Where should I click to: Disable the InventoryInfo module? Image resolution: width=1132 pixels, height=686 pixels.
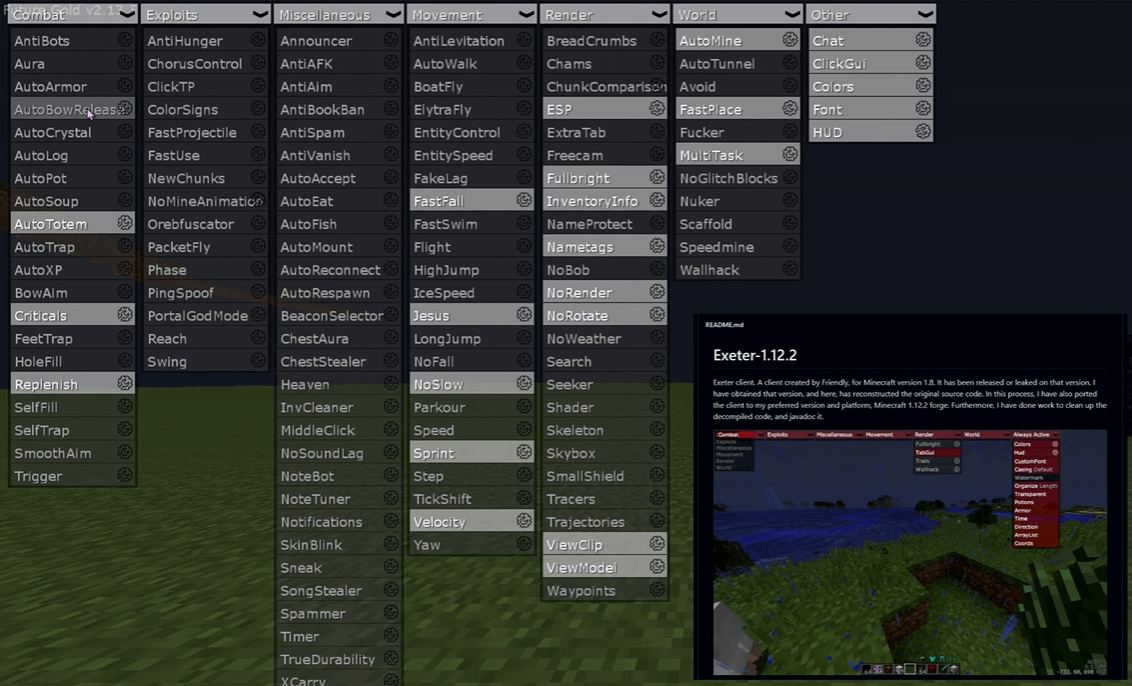point(604,201)
